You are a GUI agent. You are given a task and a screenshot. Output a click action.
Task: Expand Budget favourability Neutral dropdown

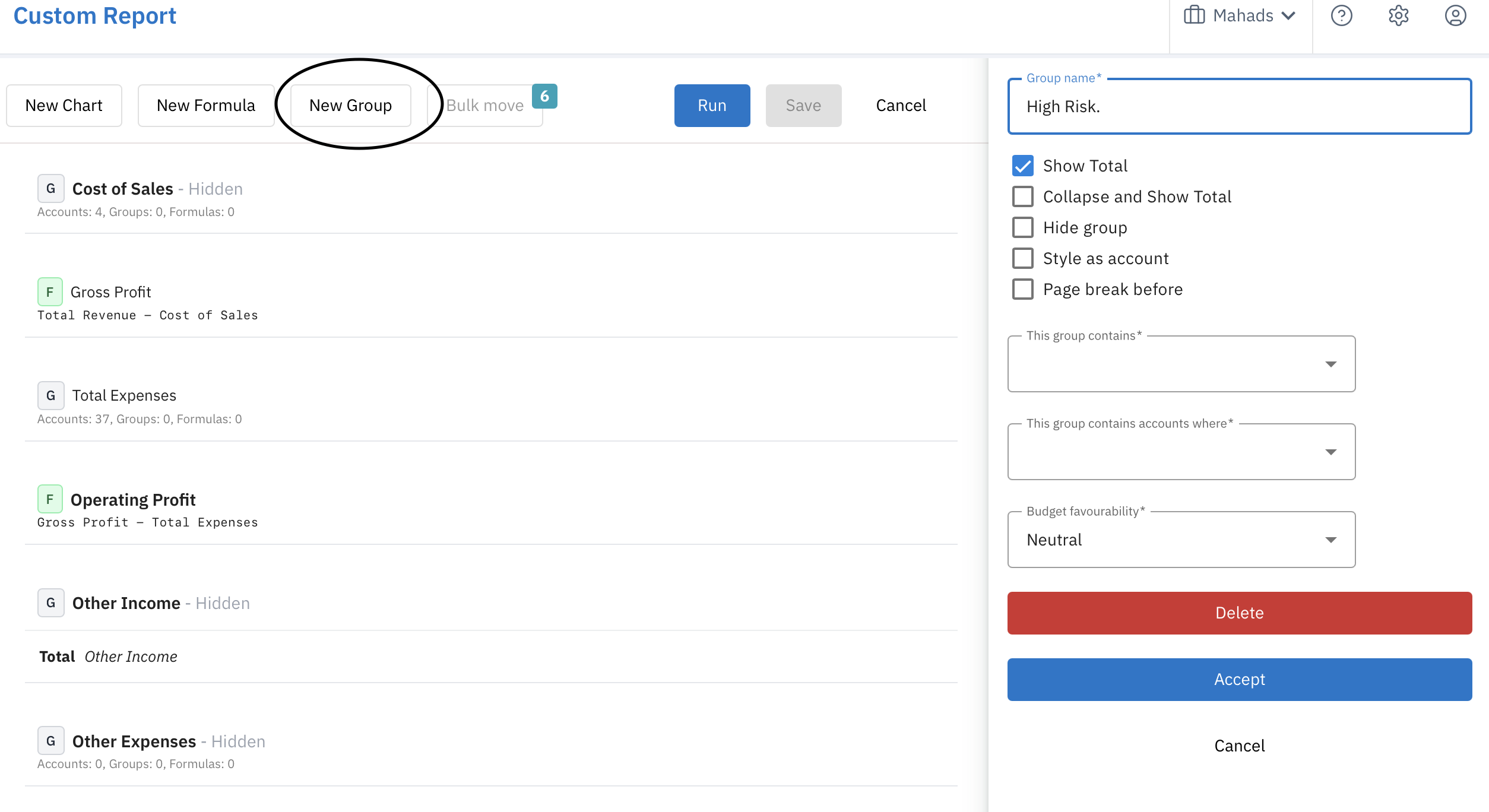(x=1181, y=540)
